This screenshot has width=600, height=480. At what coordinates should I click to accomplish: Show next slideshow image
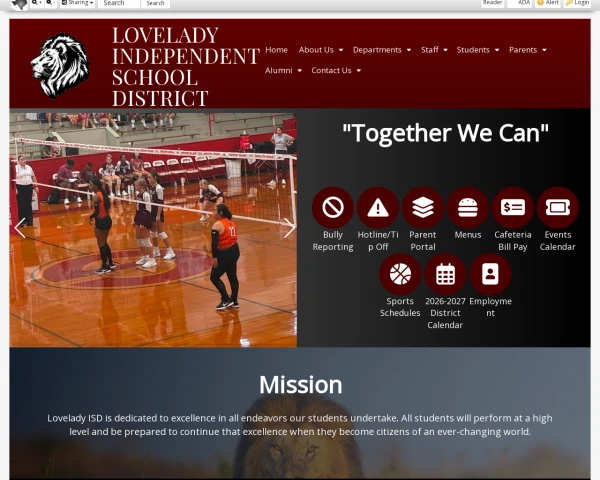pyautogui.click(x=289, y=228)
